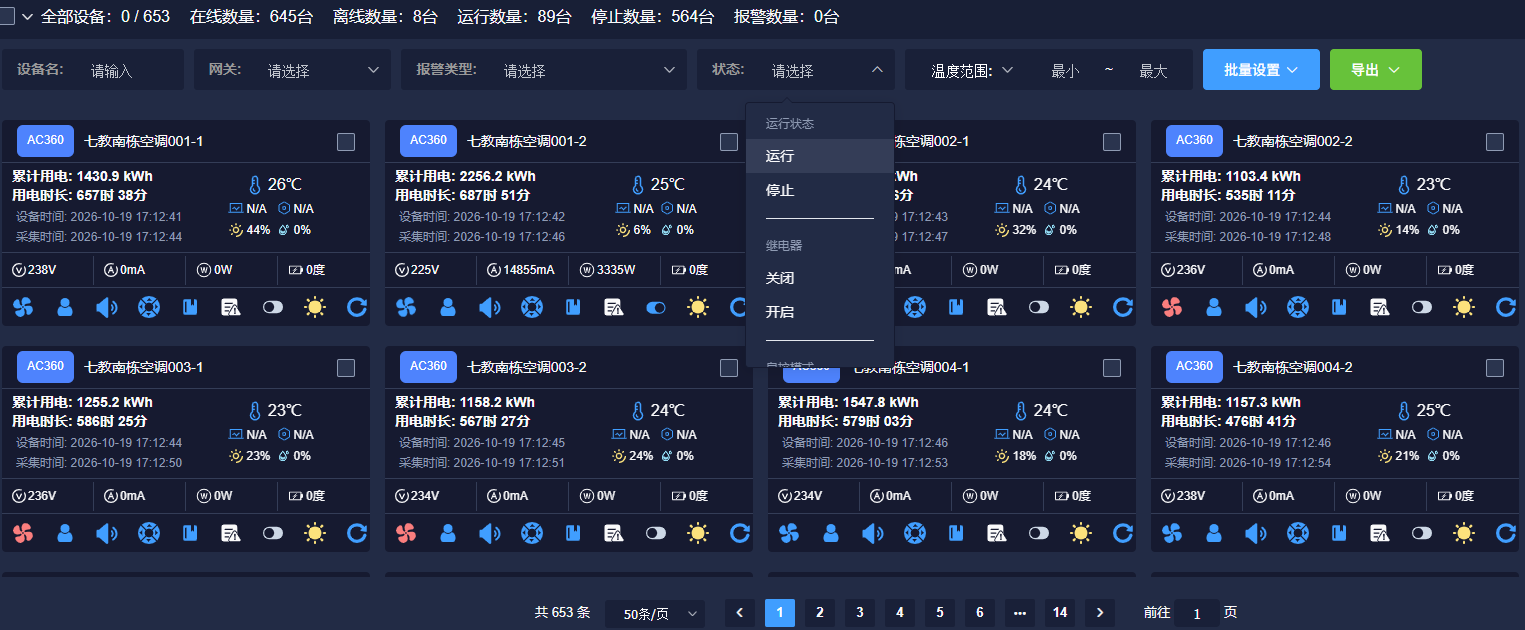Viewport: 1525px width, 630px height.
Task: Expand the 温度范围 selector chevron
Action: 1007,70
